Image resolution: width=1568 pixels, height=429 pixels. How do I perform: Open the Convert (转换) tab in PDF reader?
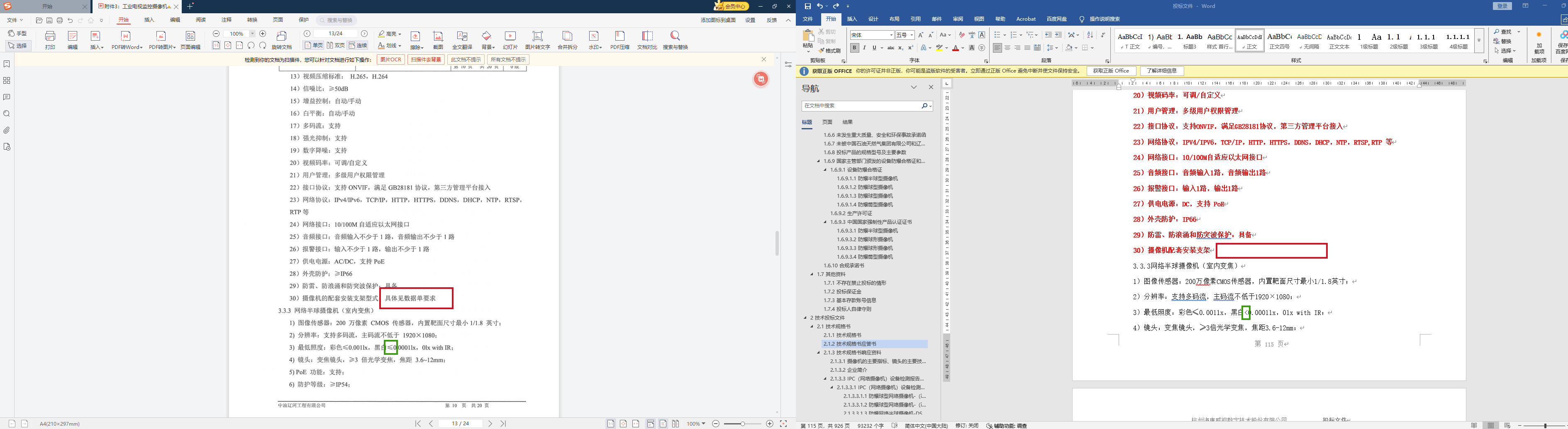pos(252,20)
